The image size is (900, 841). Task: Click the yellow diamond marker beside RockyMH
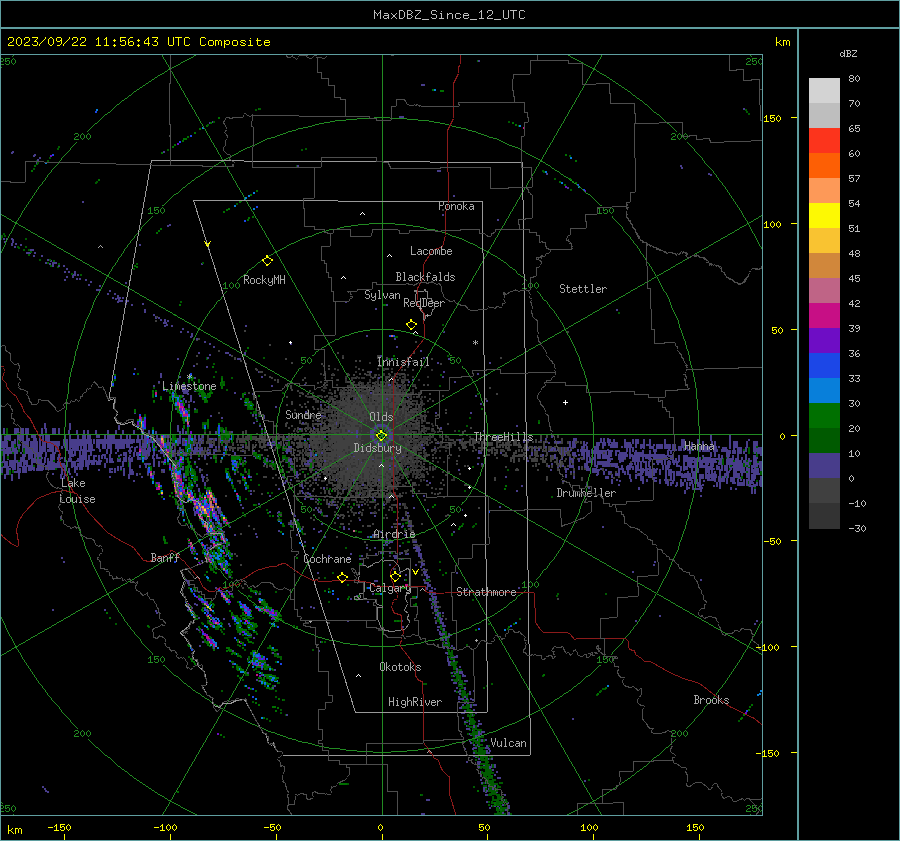pos(267,261)
